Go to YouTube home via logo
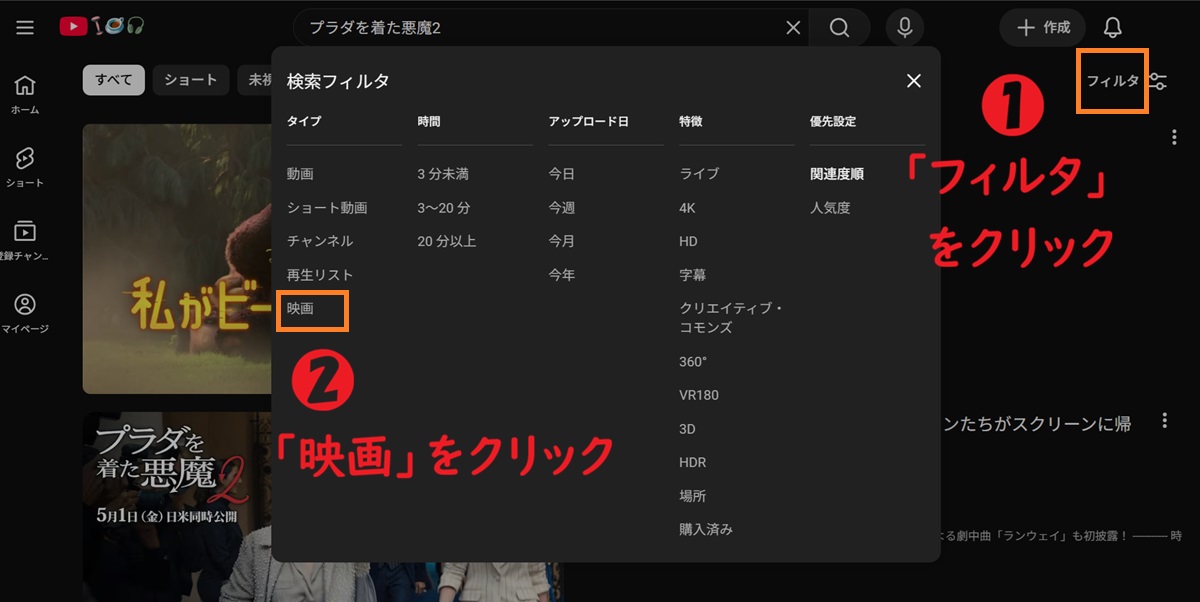This screenshot has width=1200, height=602. tap(102, 28)
